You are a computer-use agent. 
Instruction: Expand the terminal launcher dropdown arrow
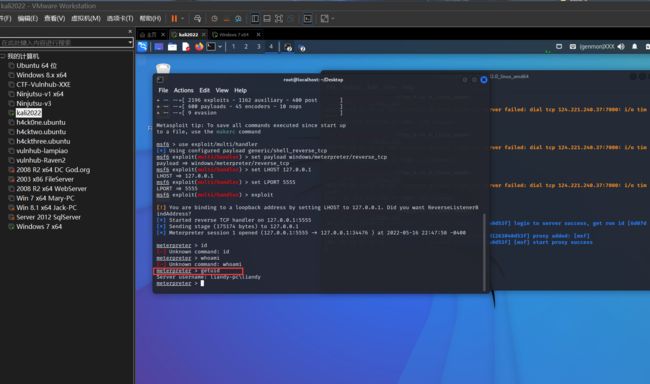click(220, 47)
